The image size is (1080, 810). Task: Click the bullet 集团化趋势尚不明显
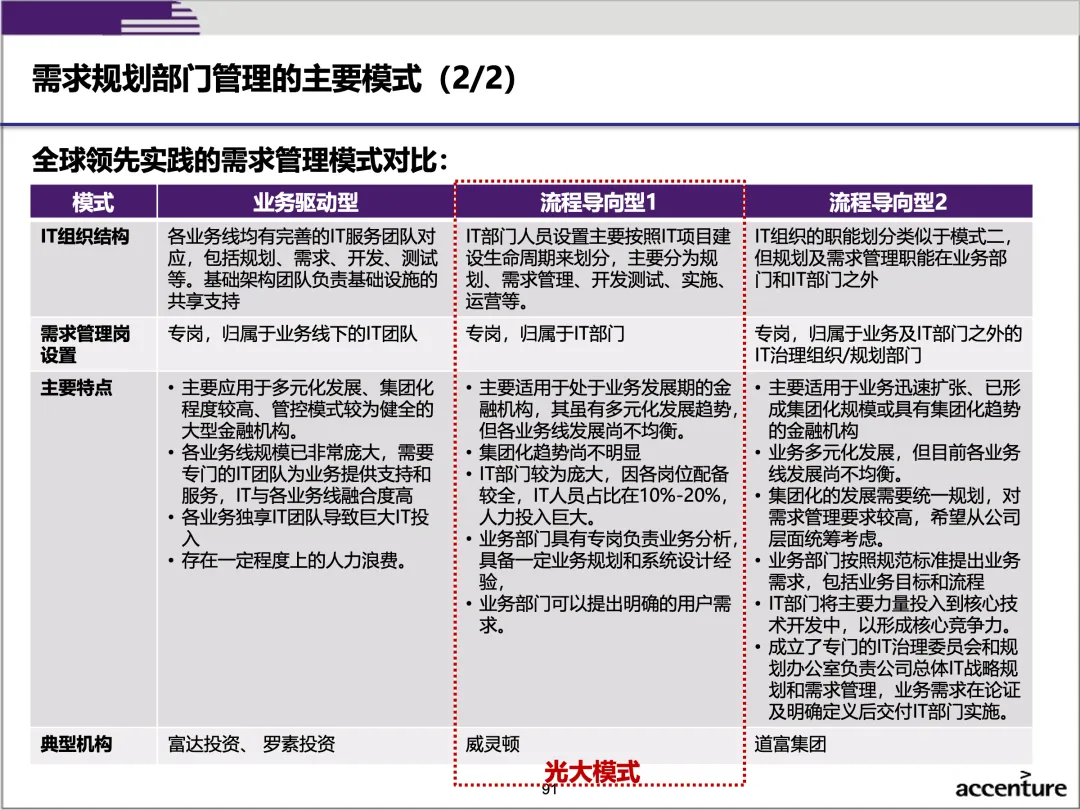pos(553,453)
